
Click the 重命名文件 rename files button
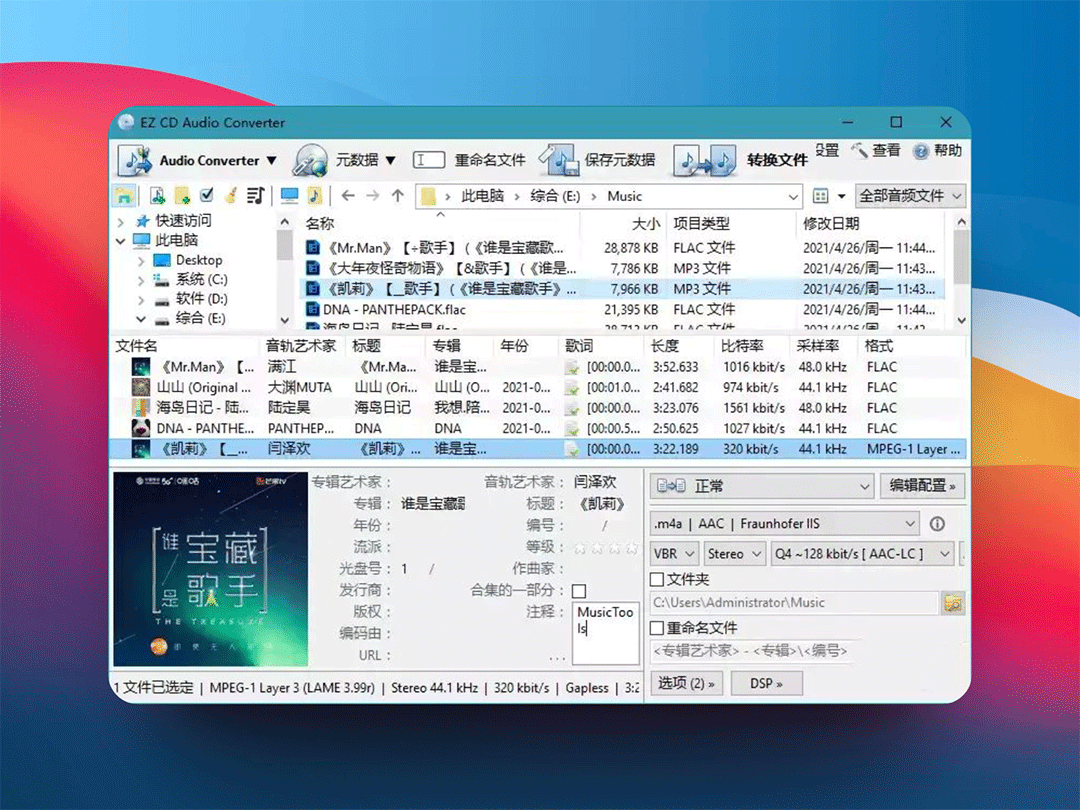469,160
